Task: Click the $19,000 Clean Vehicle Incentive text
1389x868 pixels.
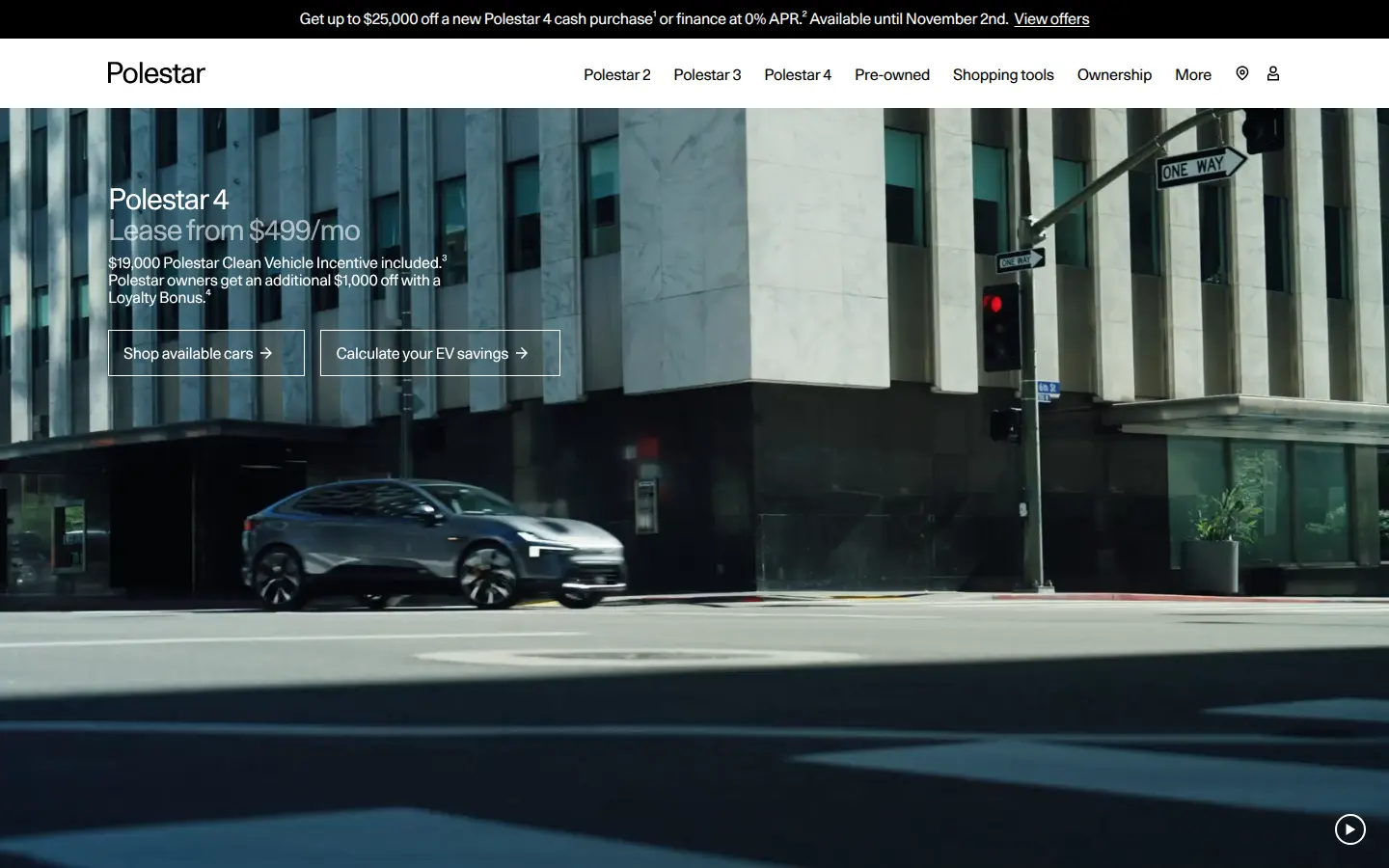Action: click(277, 280)
